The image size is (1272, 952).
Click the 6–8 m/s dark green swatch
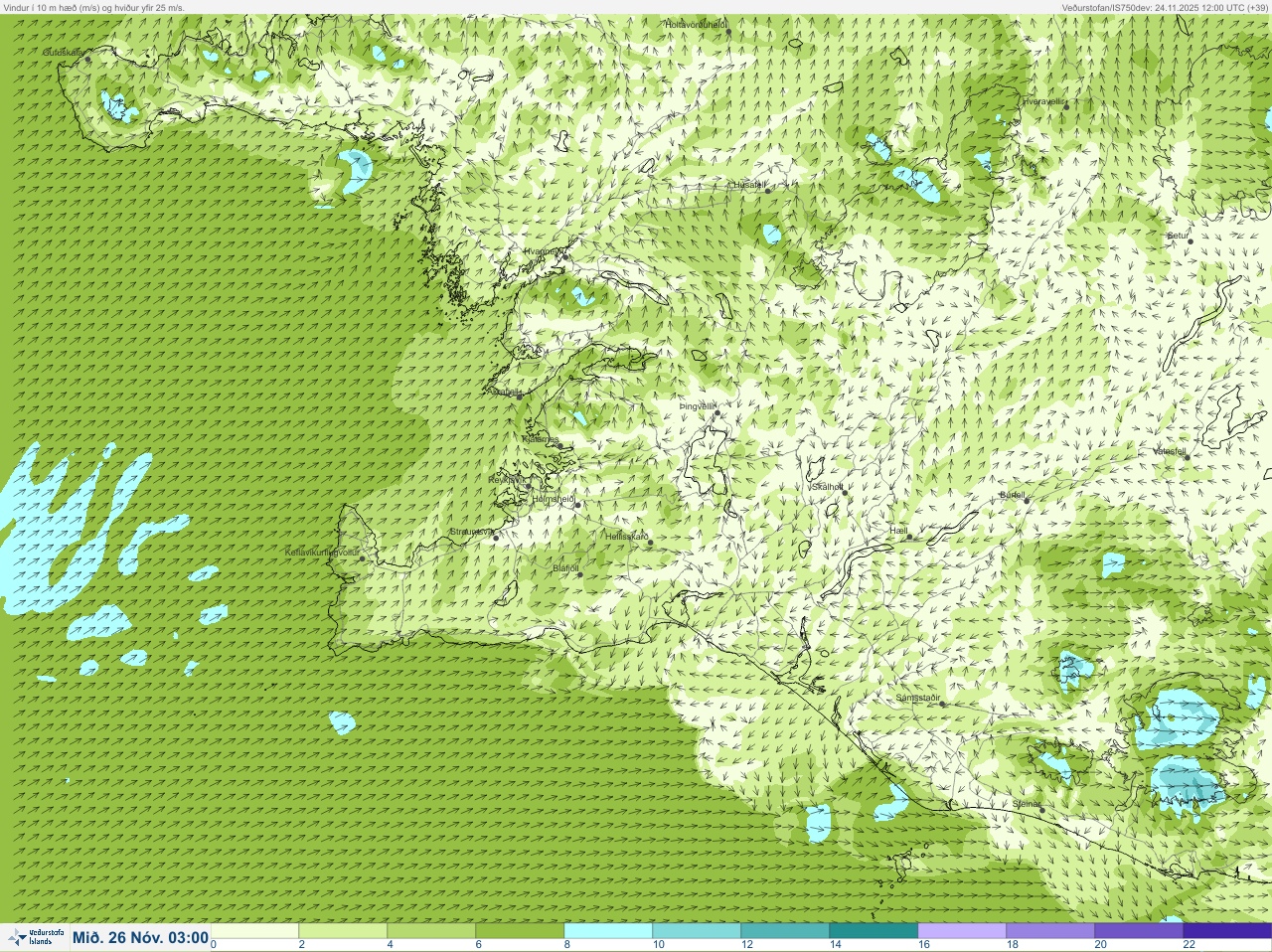(x=520, y=931)
